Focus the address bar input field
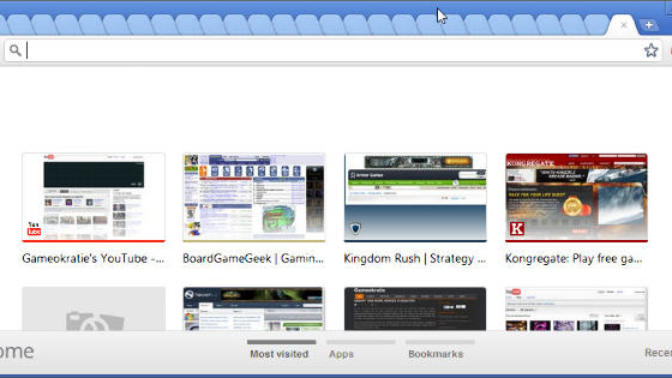 tap(333, 51)
